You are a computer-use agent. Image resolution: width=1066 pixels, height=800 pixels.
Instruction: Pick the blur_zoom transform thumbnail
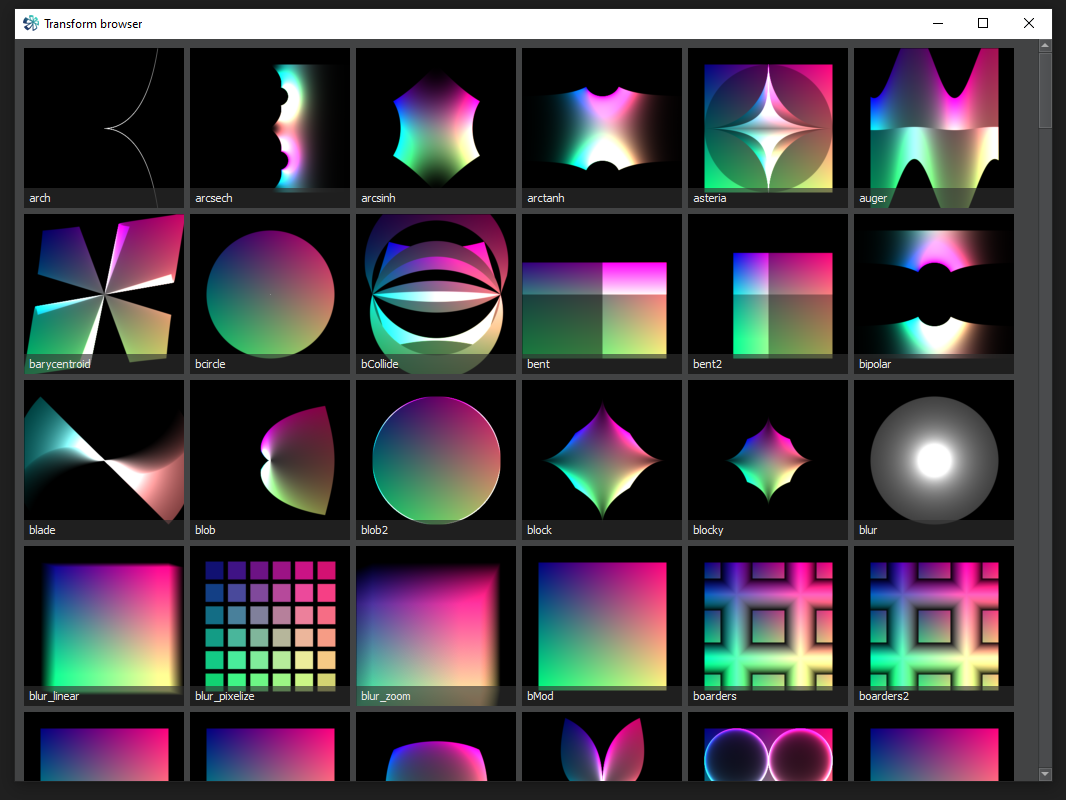(436, 625)
